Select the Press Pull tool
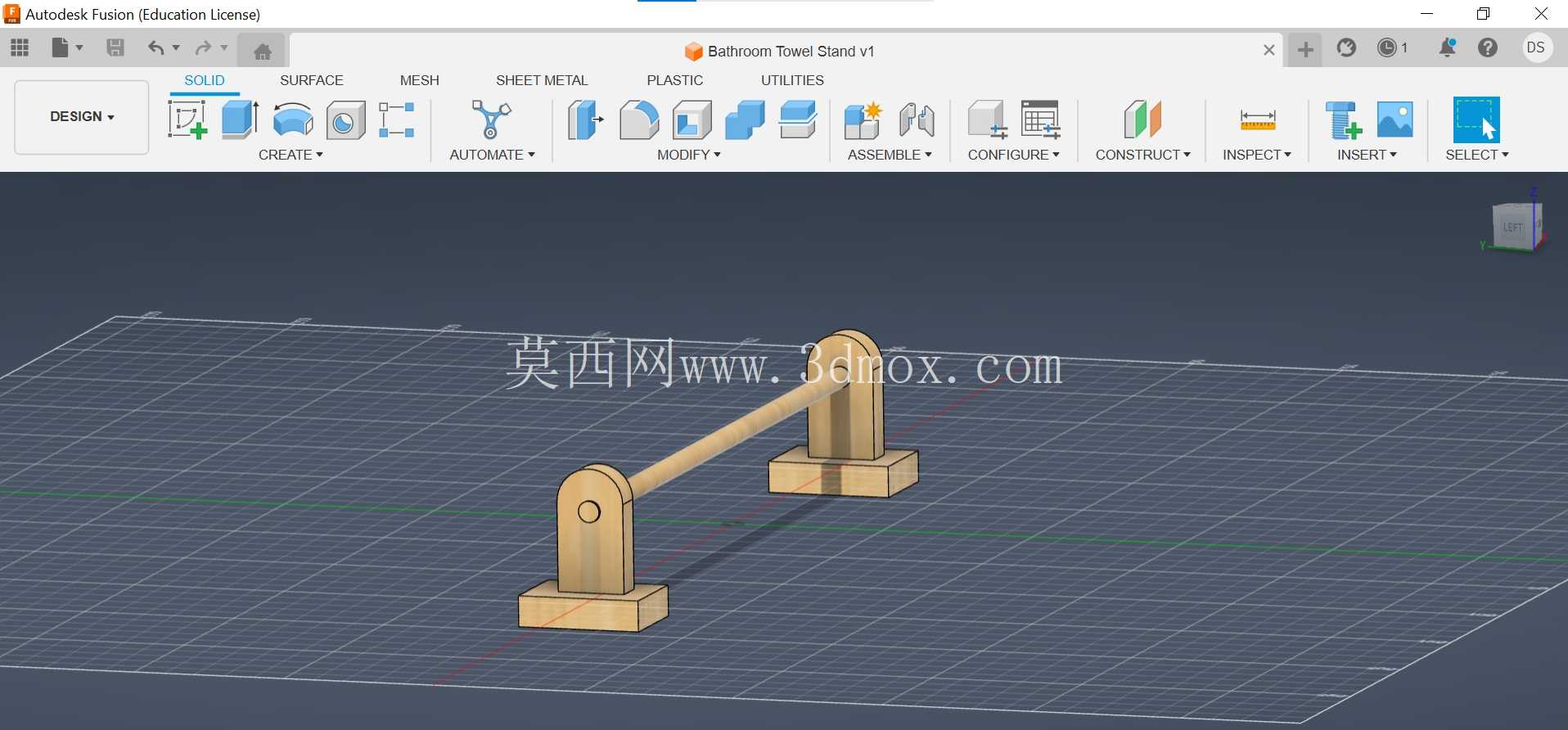 [x=586, y=119]
